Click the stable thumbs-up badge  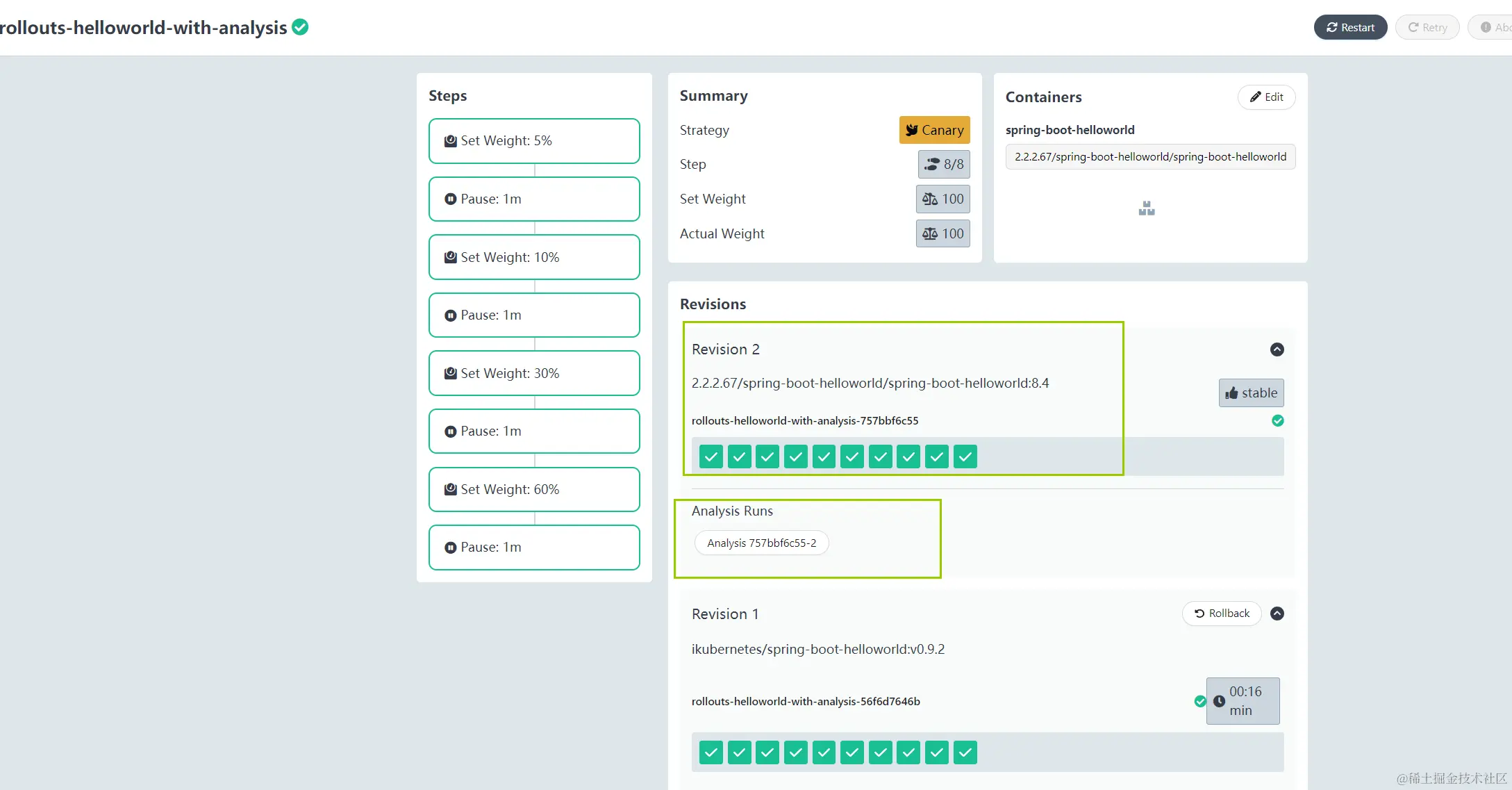[1251, 393]
